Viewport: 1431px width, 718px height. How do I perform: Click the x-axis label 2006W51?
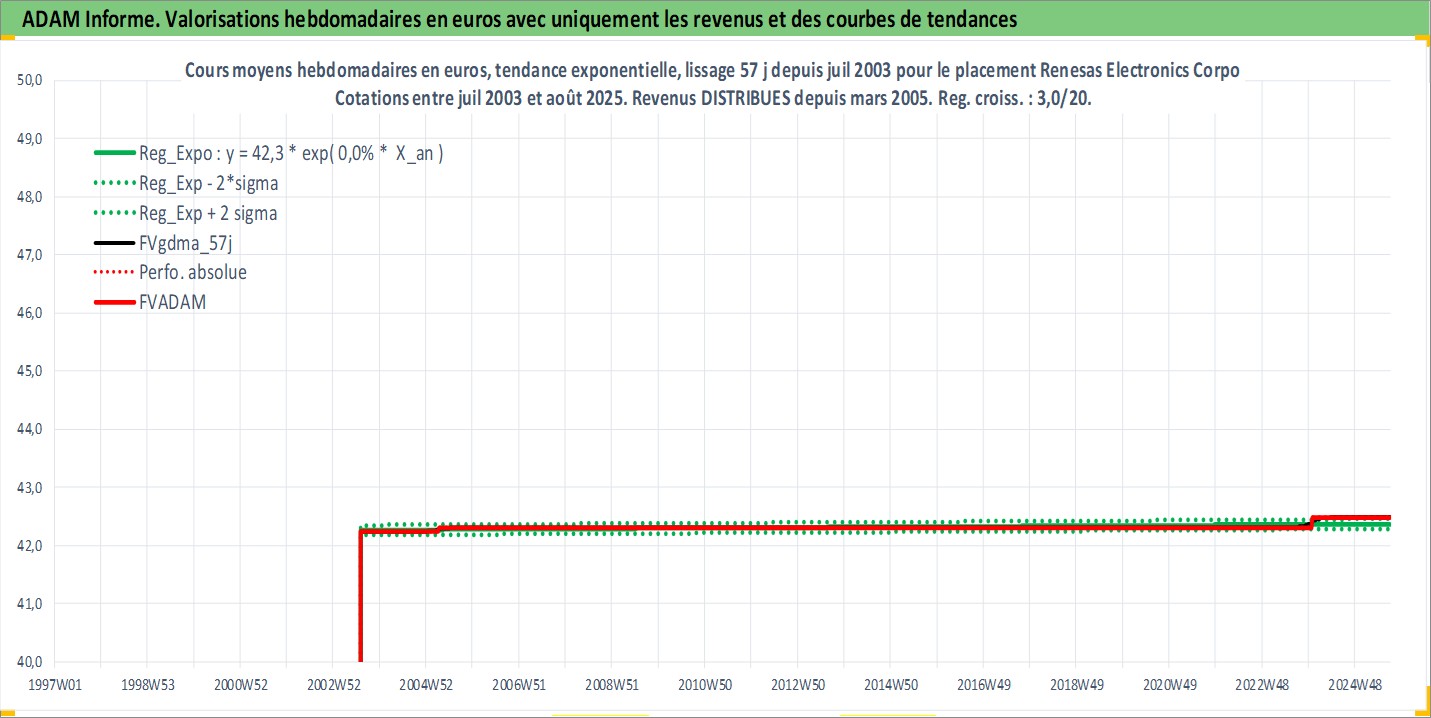pos(518,685)
